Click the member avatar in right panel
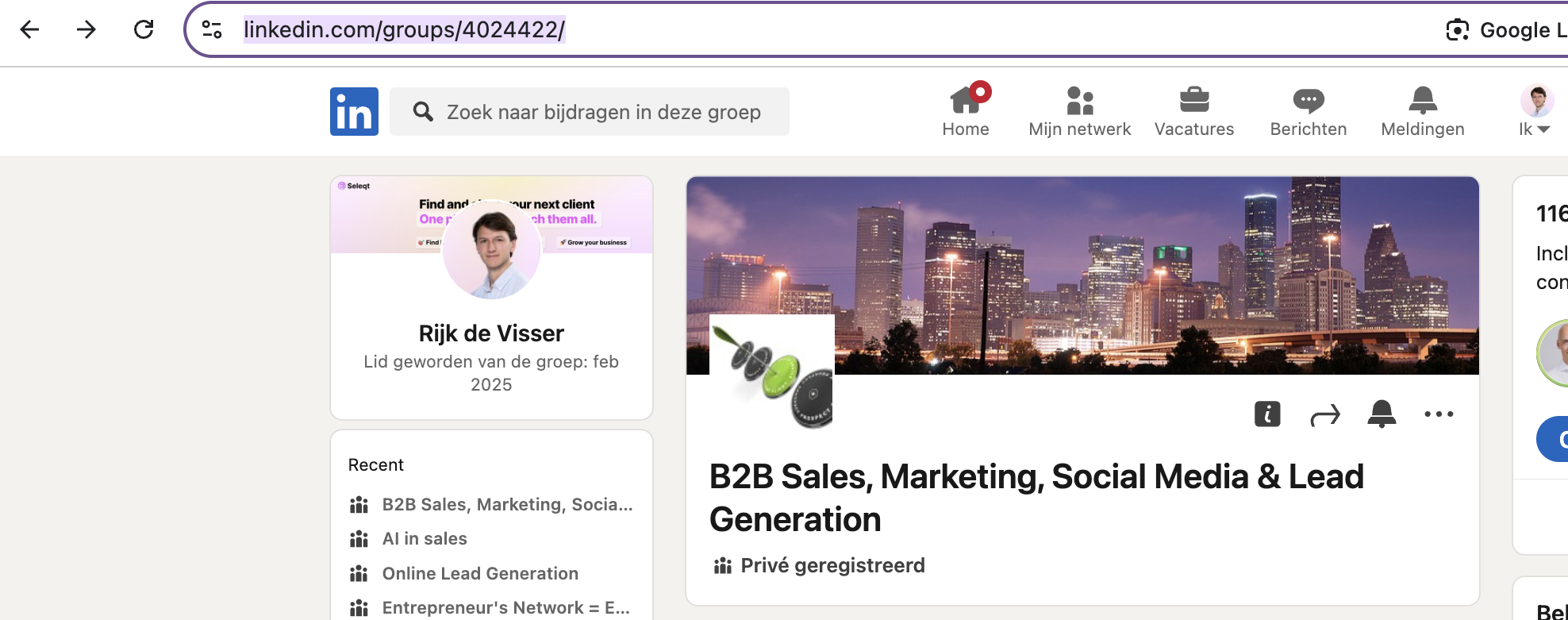 (1553, 353)
